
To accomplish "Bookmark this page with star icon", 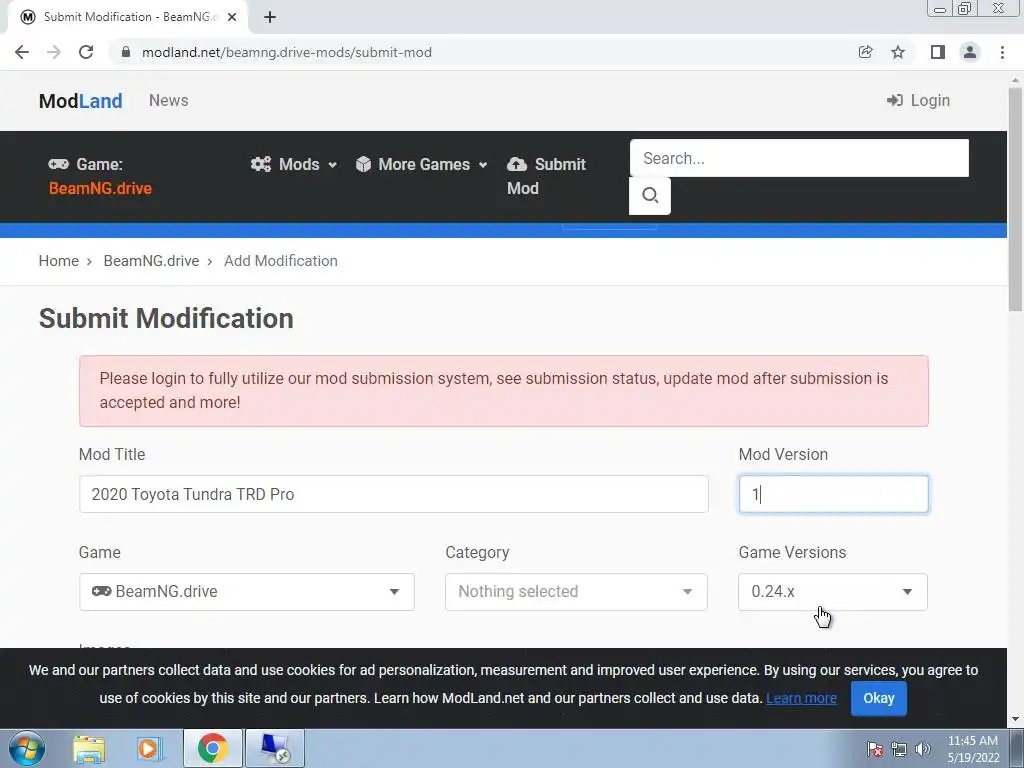I will (x=898, y=52).
